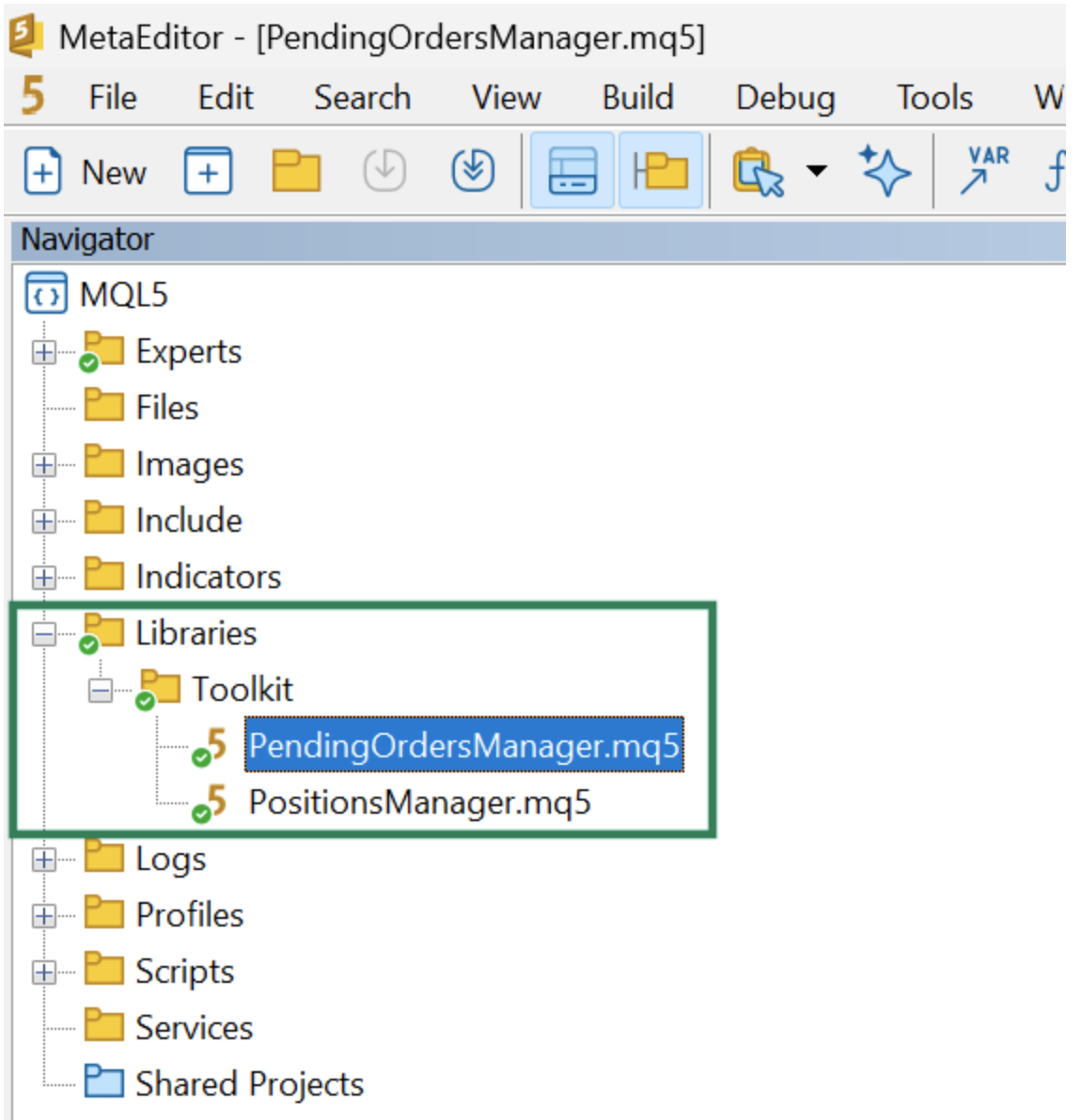Select the Indicators folder label
Image resolution: width=1081 pixels, height=1120 pixels.
tap(209, 576)
